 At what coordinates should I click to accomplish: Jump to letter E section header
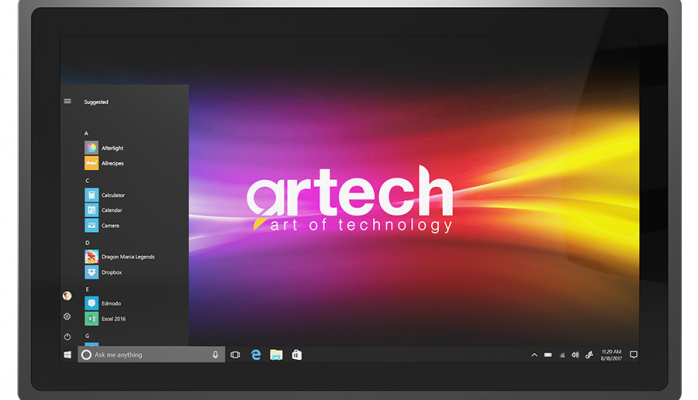[x=87, y=289]
